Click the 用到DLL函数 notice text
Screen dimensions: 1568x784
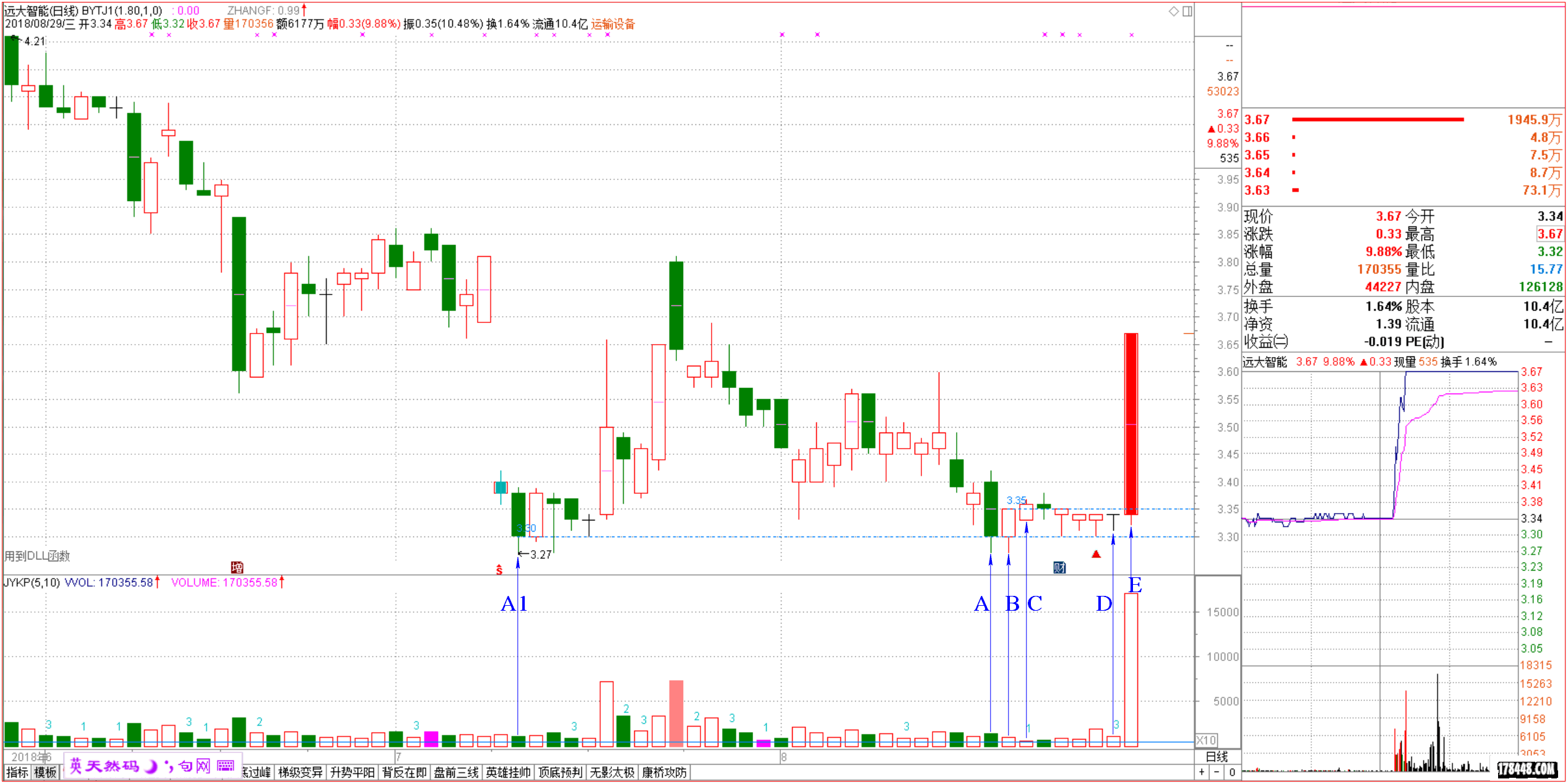37,556
